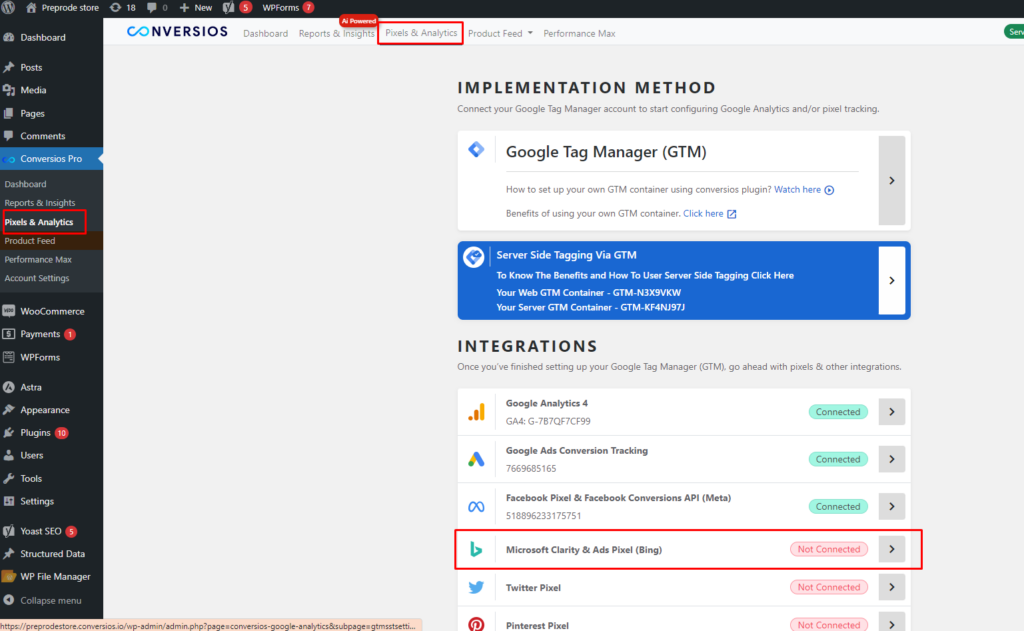Click the Meta infinity logo icon
This screenshot has height=631, width=1024.
(x=476, y=507)
